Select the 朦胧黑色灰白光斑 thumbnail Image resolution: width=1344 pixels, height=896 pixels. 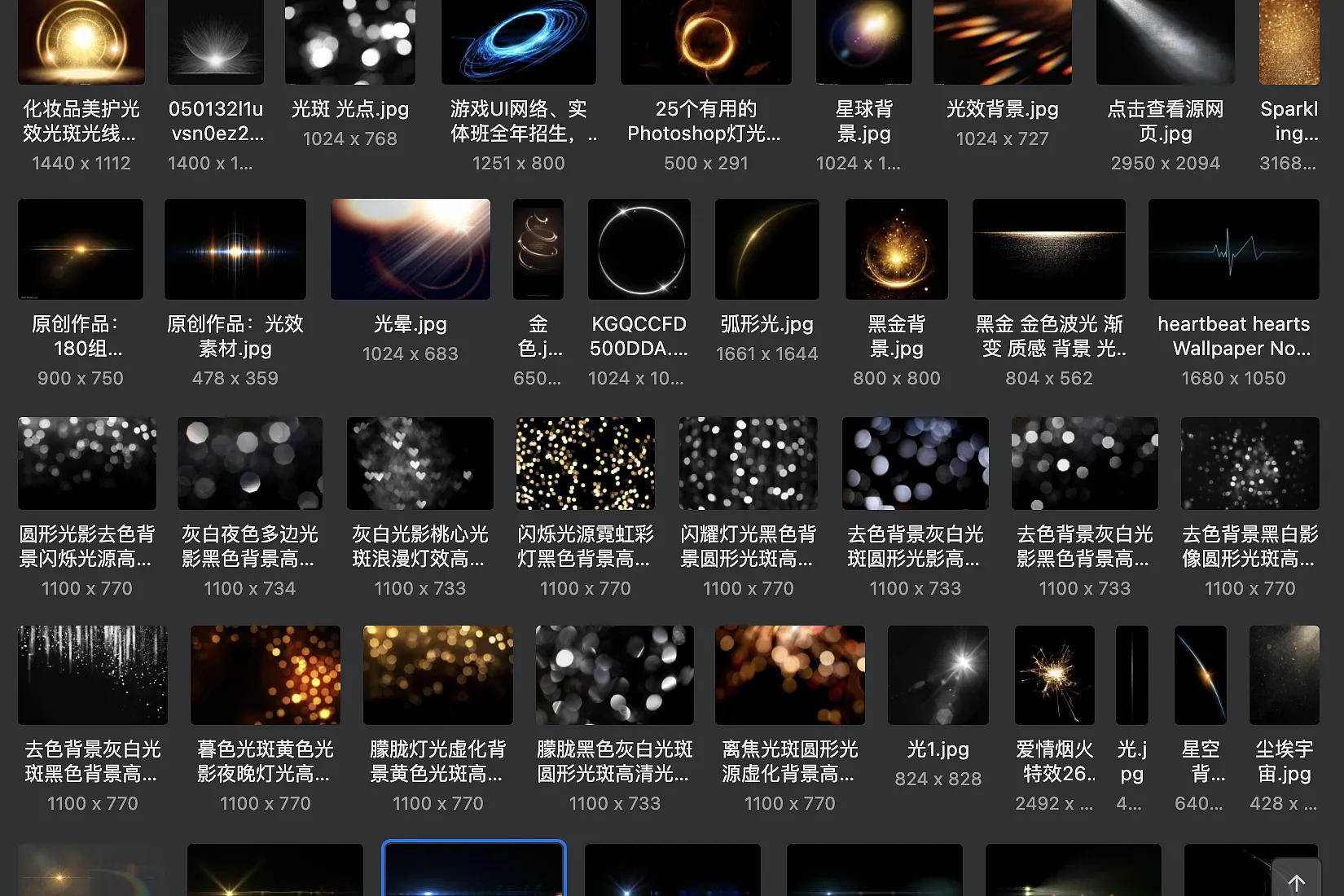[x=615, y=675]
